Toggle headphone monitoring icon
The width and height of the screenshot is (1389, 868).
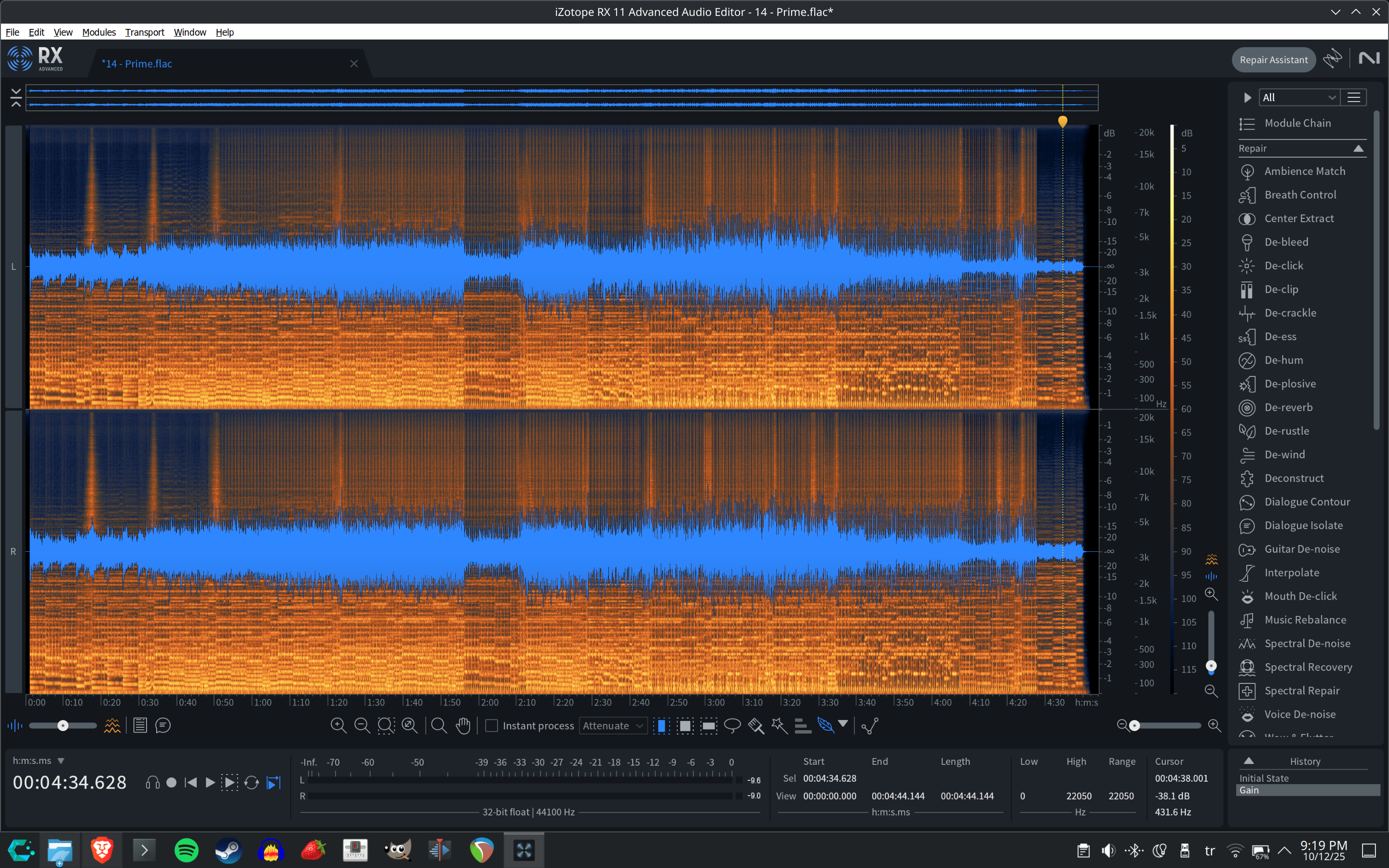[x=152, y=783]
